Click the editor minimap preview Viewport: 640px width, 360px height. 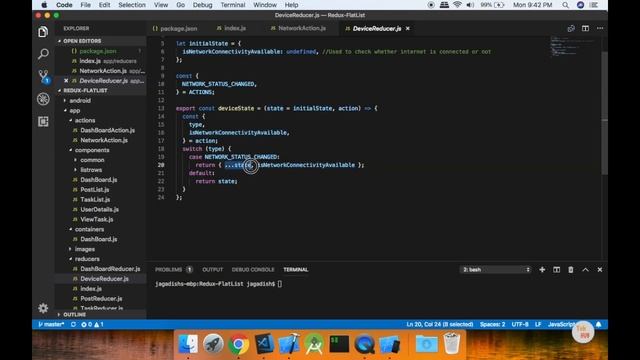pyautogui.click(x=573, y=46)
